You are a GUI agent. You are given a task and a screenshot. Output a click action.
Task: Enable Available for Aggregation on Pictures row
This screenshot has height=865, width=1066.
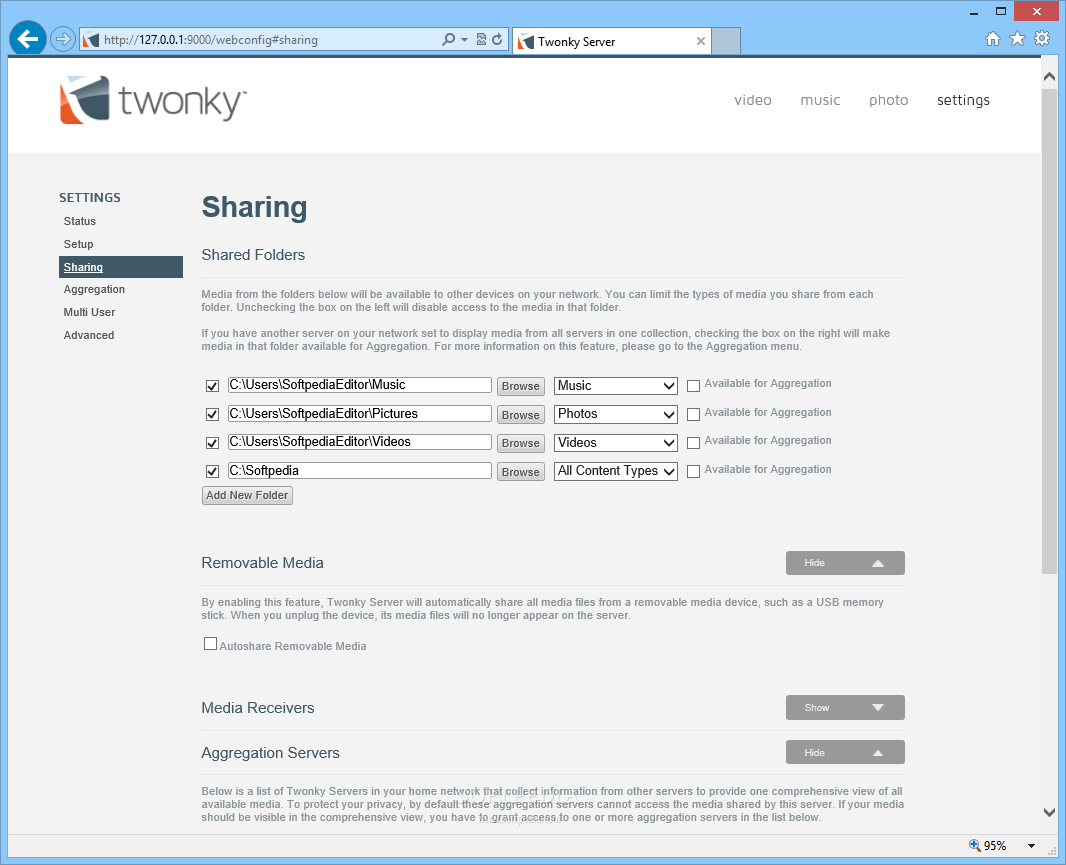[x=693, y=414]
